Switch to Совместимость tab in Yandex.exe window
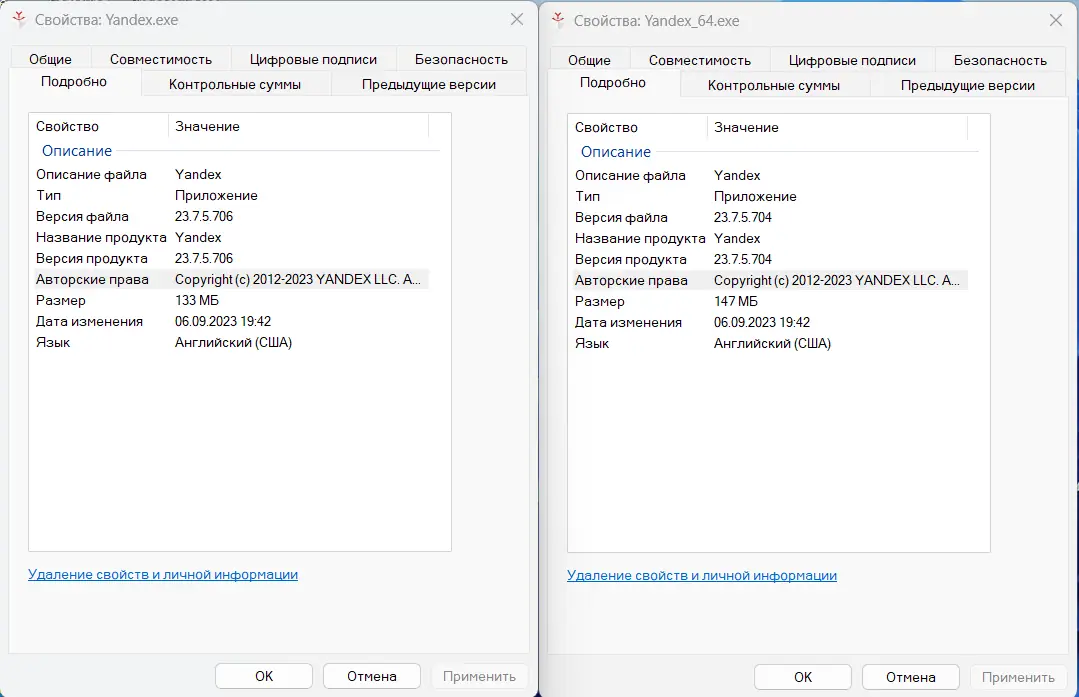 161,59
